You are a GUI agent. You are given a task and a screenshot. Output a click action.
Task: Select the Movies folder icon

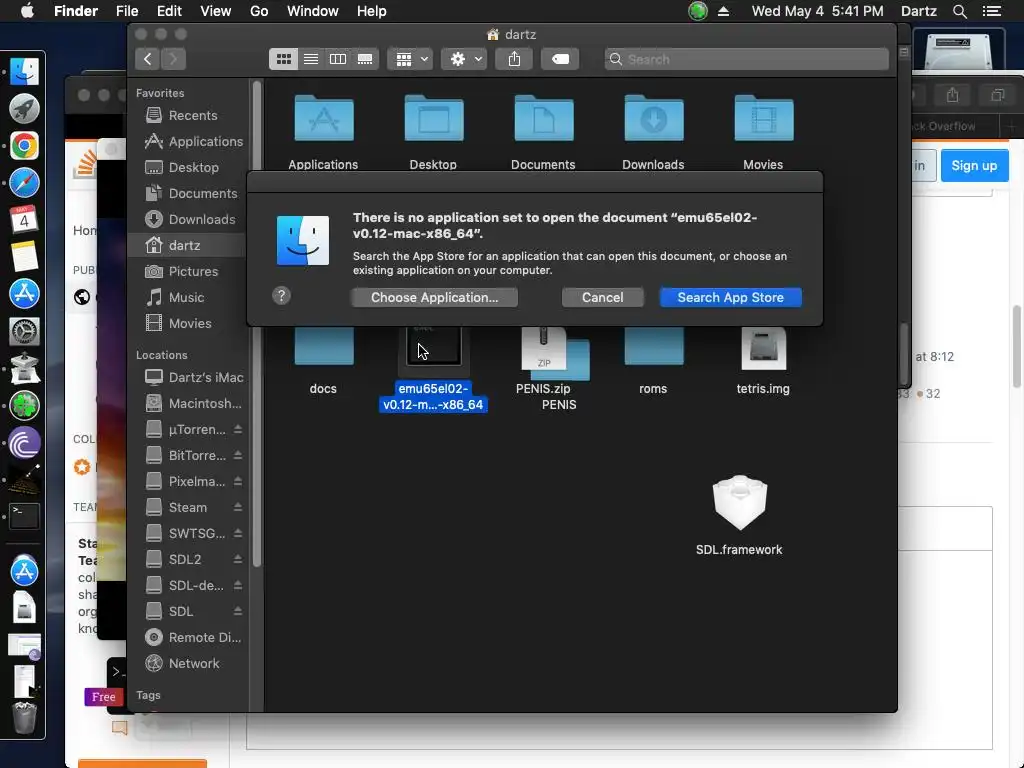[763, 119]
